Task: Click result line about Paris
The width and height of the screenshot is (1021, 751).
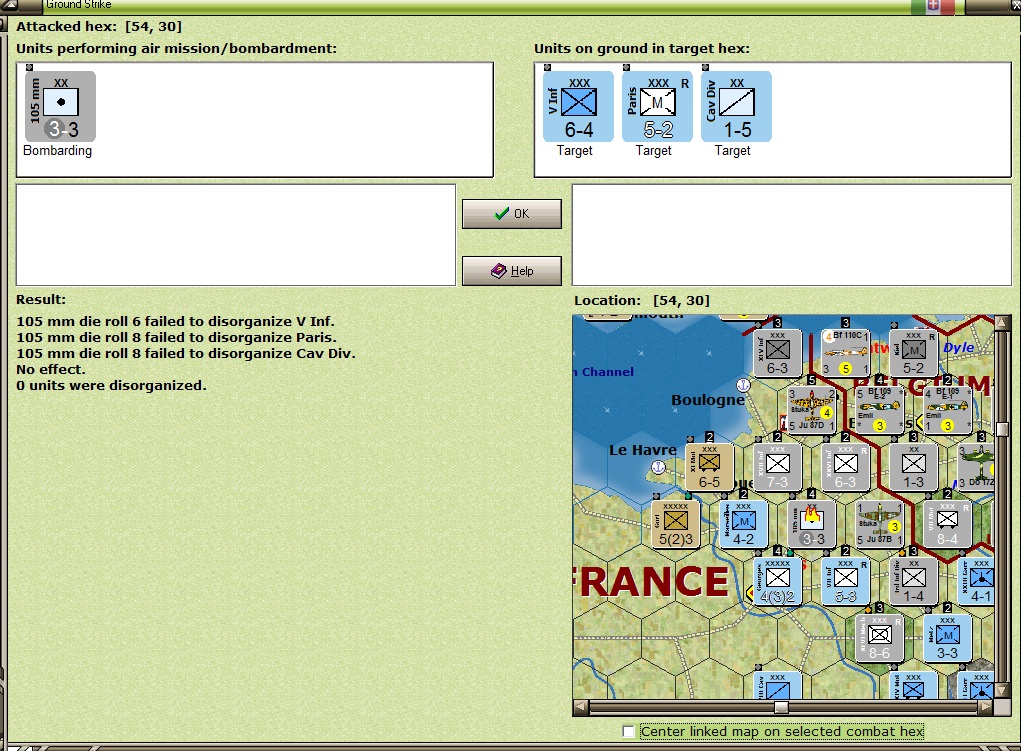Action: (x=176, y=337)
